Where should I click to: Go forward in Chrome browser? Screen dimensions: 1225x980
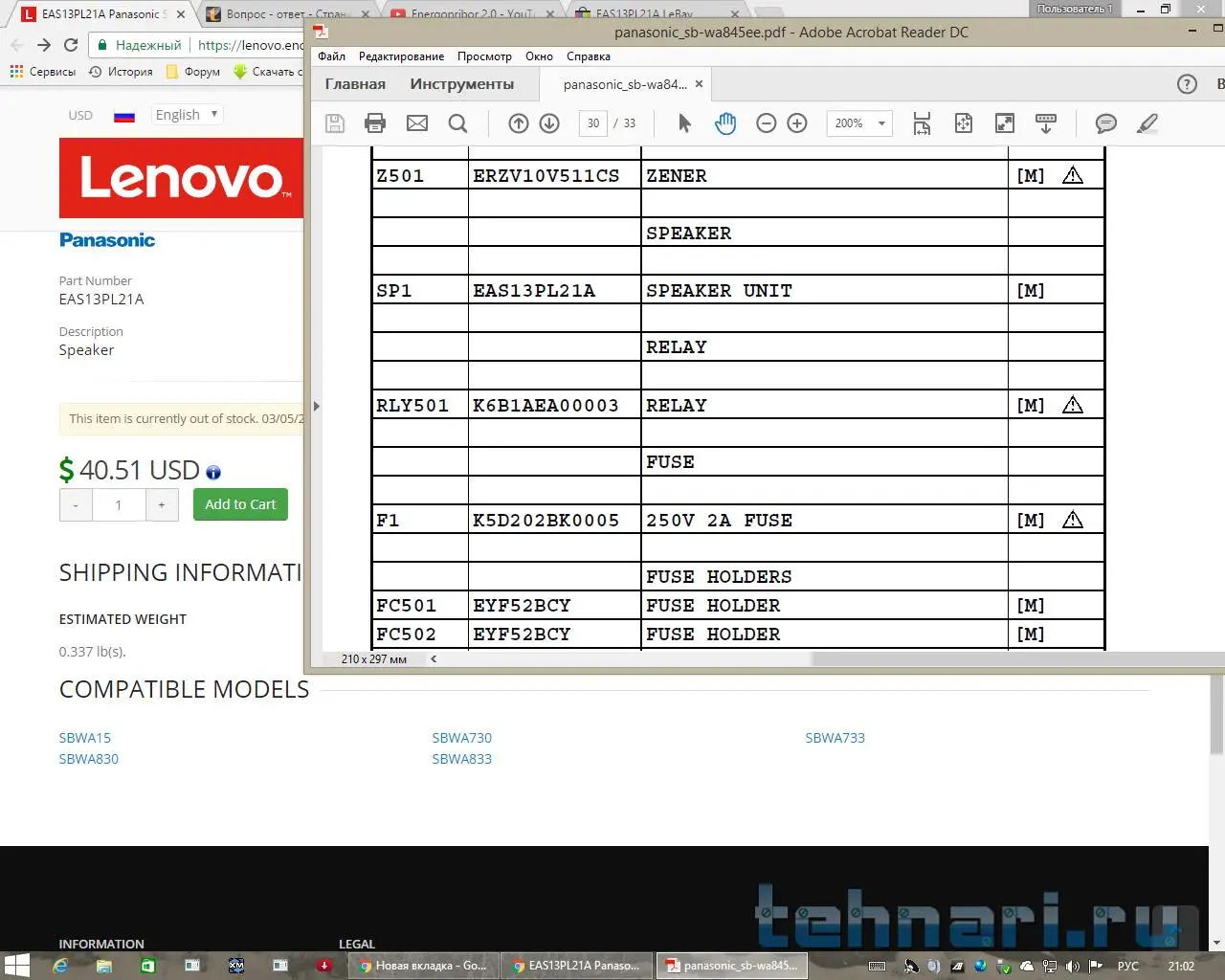(43, 45)
